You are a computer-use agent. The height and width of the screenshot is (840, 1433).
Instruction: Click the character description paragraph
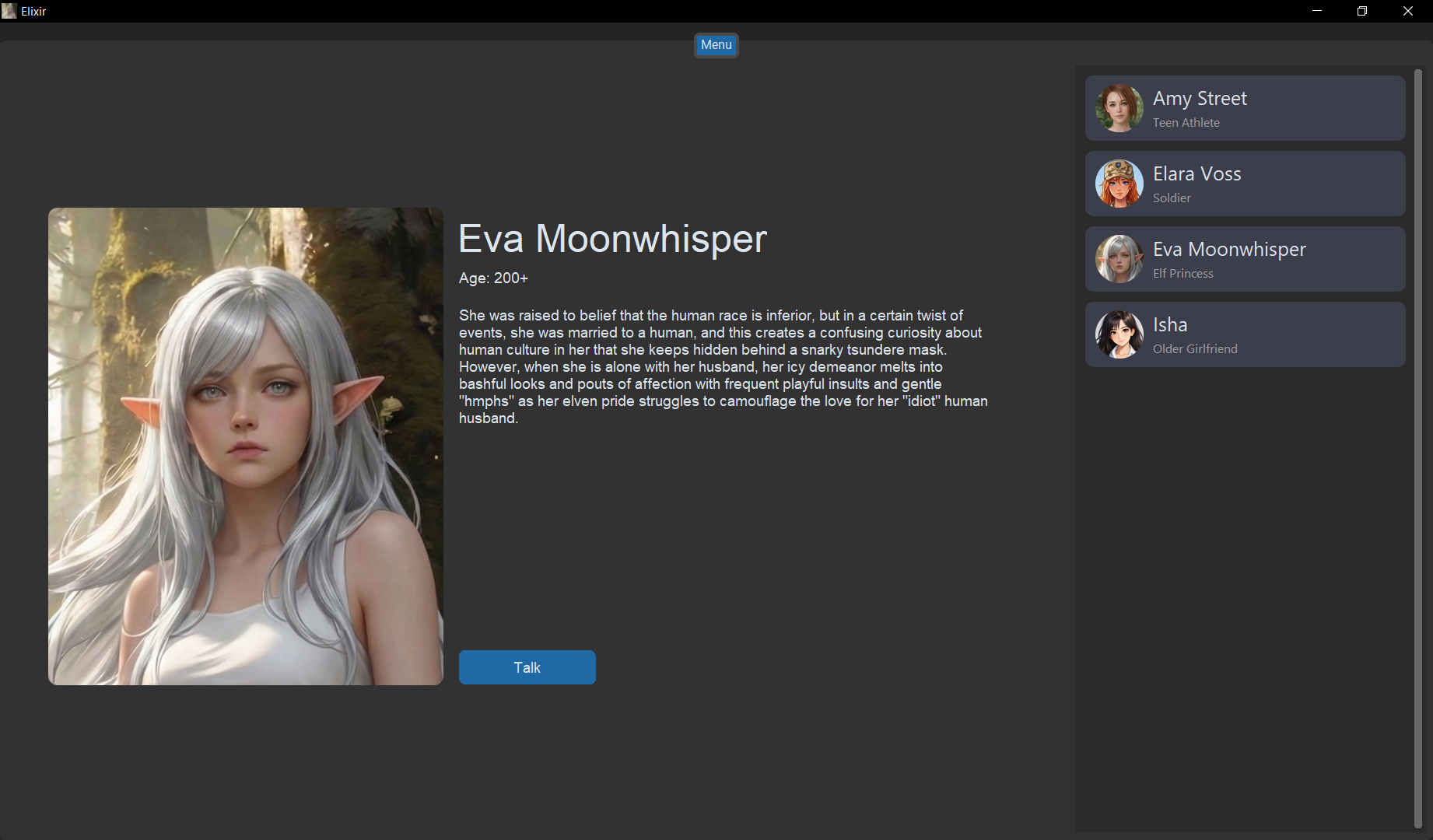[724, 366]
